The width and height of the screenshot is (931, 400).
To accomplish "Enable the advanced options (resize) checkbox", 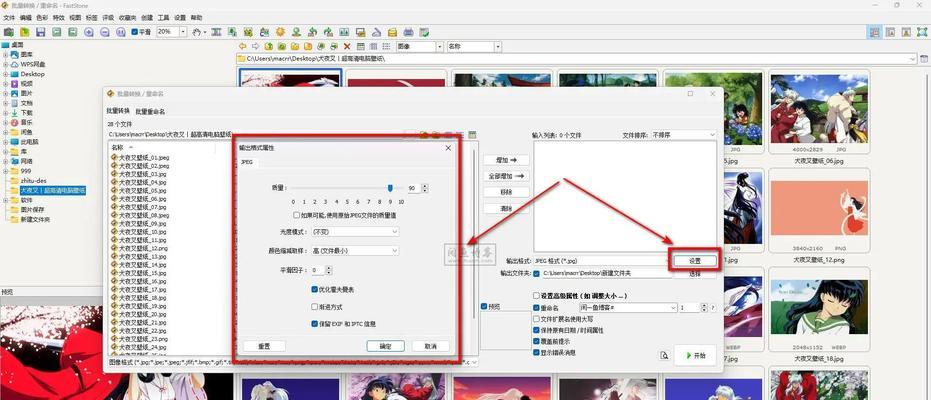I will (x=537, y=296).
